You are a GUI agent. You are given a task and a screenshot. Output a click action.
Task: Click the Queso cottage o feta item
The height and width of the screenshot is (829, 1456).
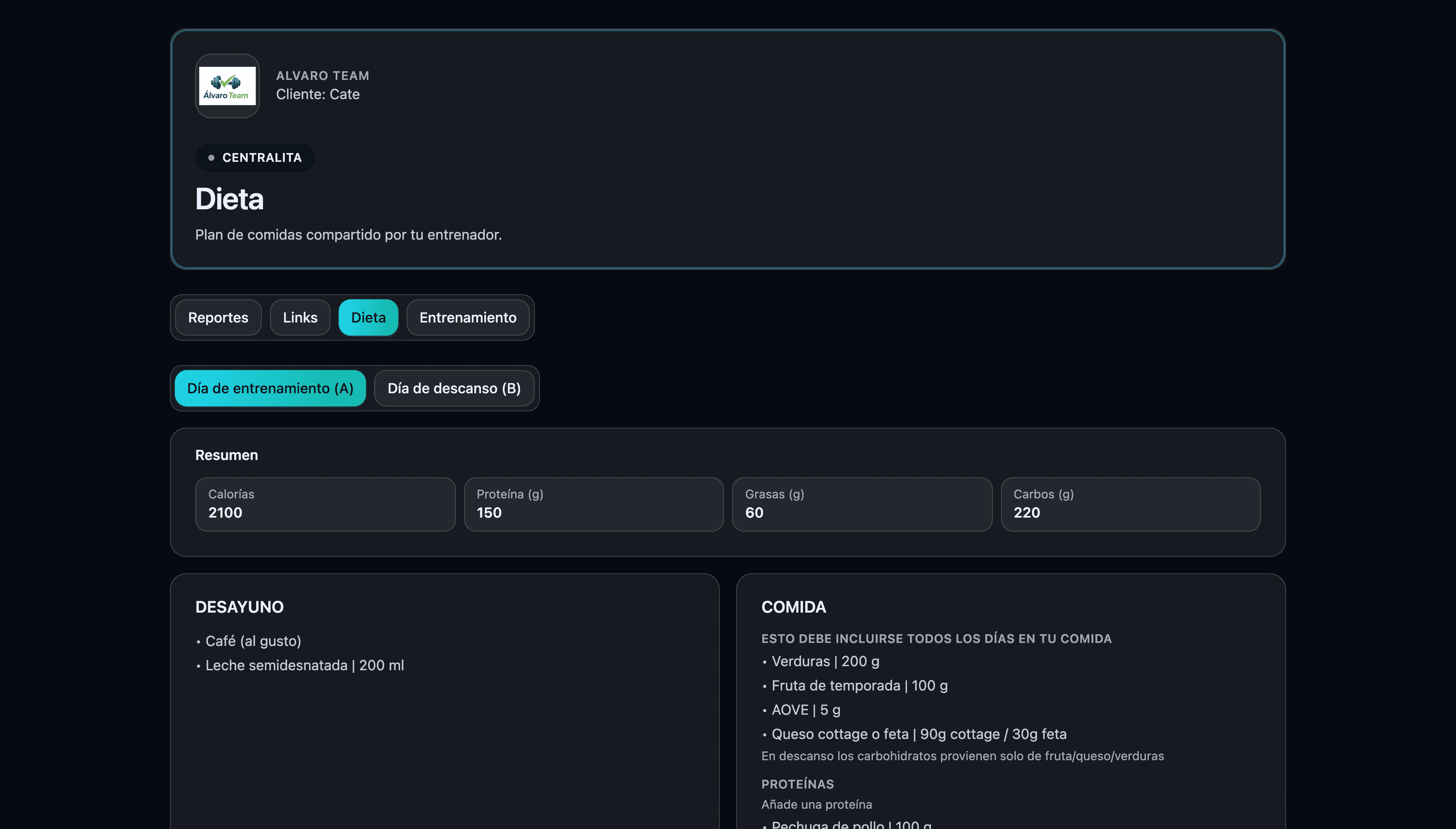coord(918,735)
